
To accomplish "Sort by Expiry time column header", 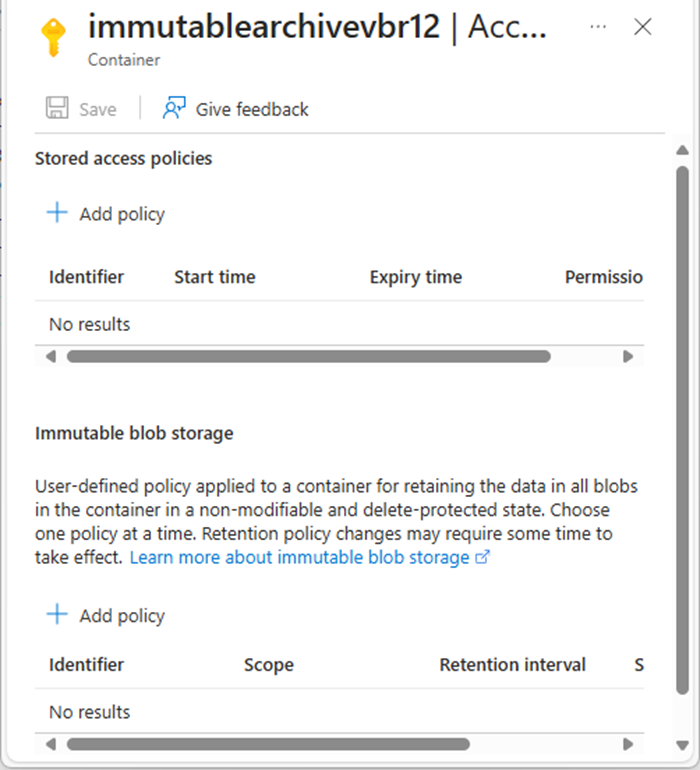I will coord(415,277).
